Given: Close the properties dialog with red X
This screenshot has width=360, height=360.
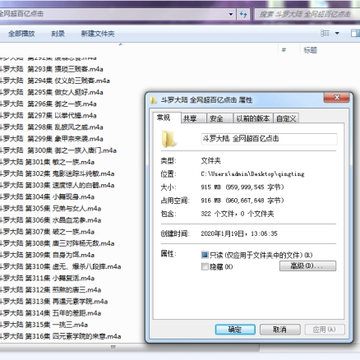Looking at the screenshot, I should 336,98.
